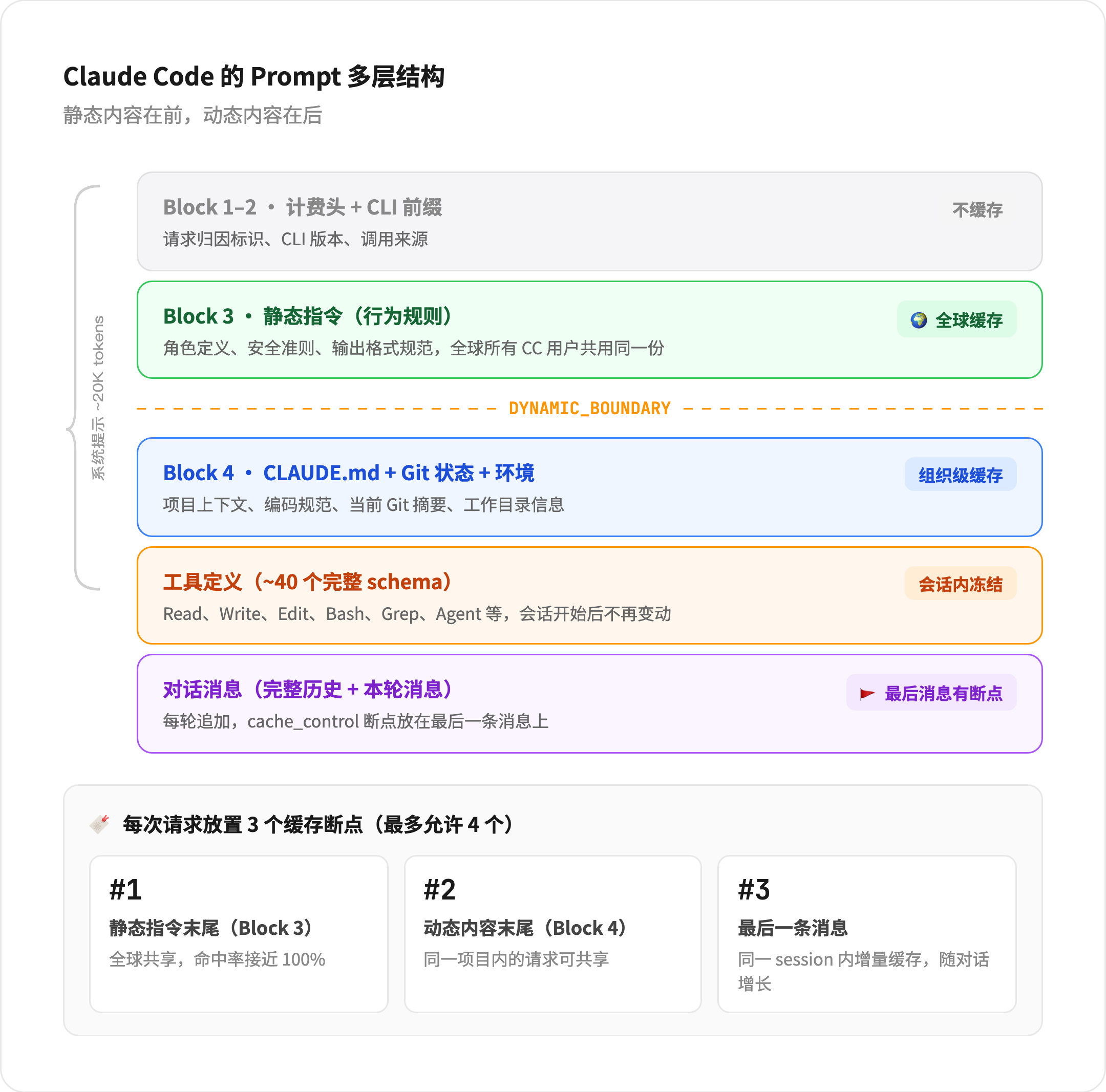This screenshot has width=1106, height=1092.
Task: Click 静态指令末尾（Block 3）card title
Action: [x=210, y=928]
